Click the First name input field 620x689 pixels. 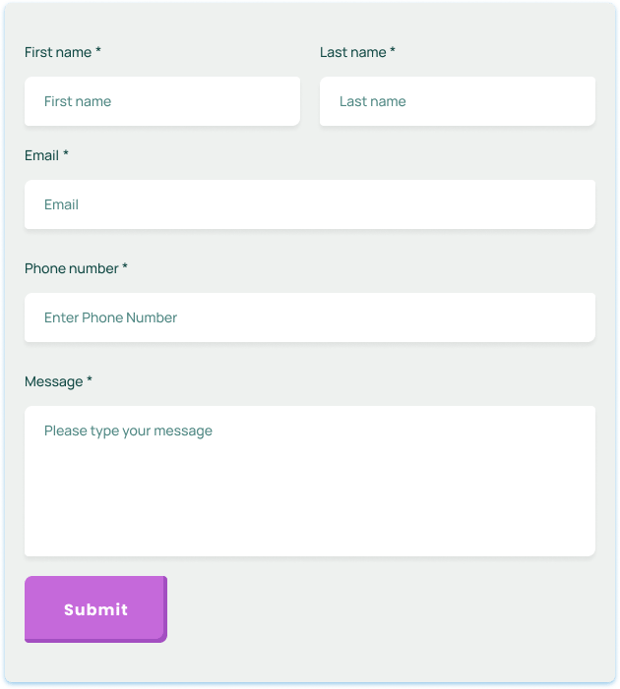162,101
